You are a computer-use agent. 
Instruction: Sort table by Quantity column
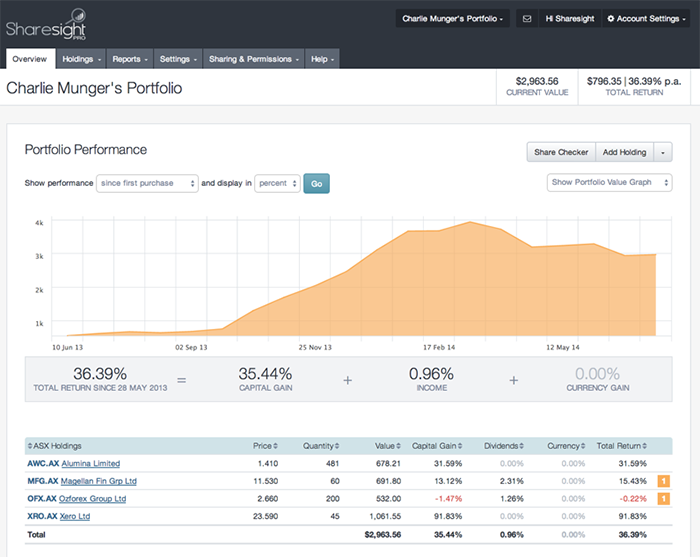click(321, 446)
